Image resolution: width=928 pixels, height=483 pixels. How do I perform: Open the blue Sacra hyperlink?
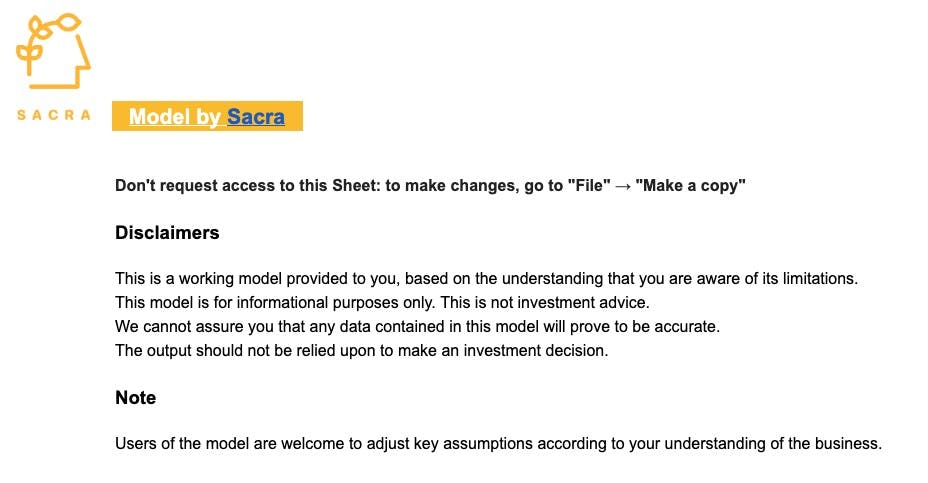click(x=256, y=117)
